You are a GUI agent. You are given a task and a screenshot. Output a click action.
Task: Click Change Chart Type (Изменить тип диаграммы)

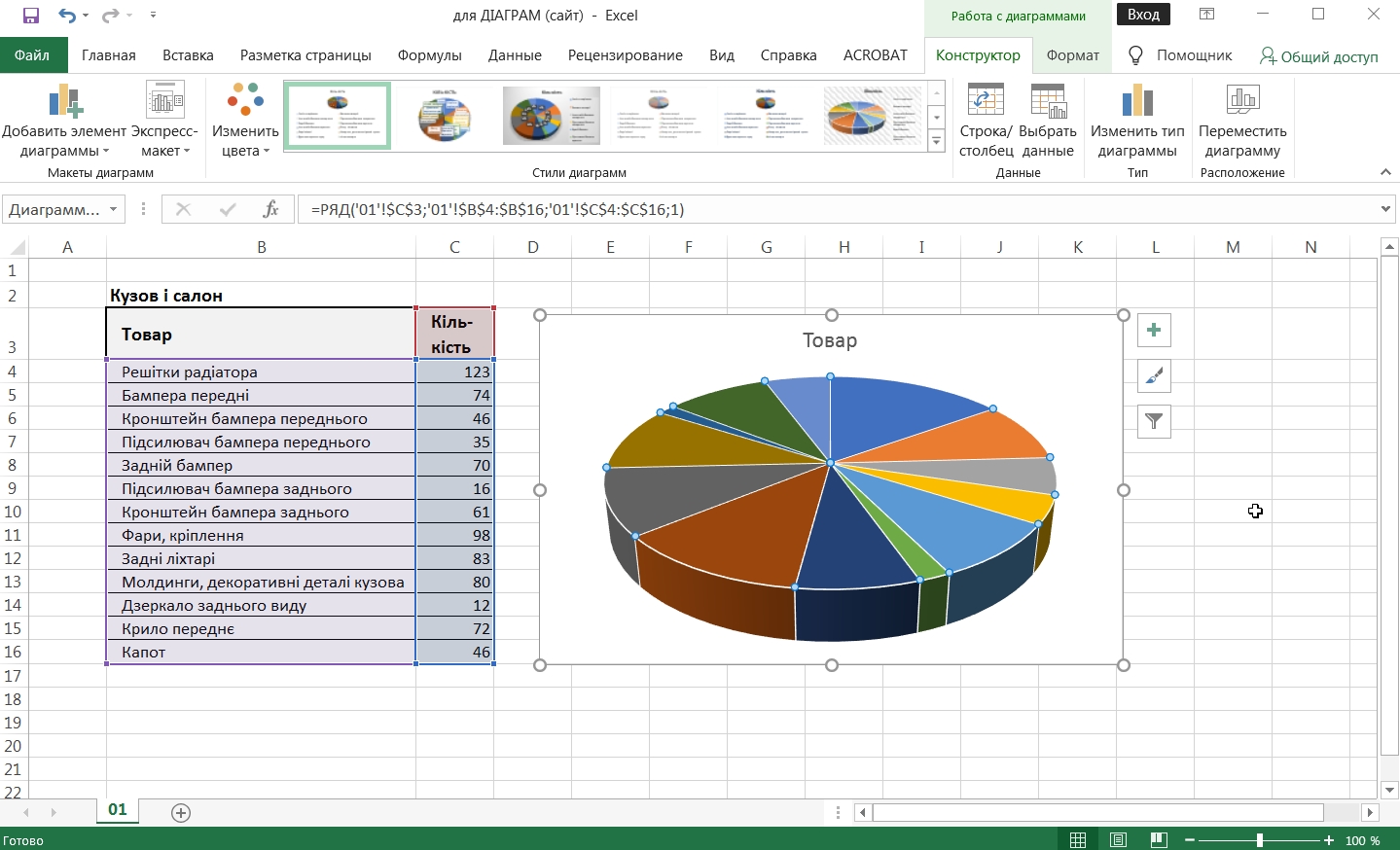[x=1137, y=101]
